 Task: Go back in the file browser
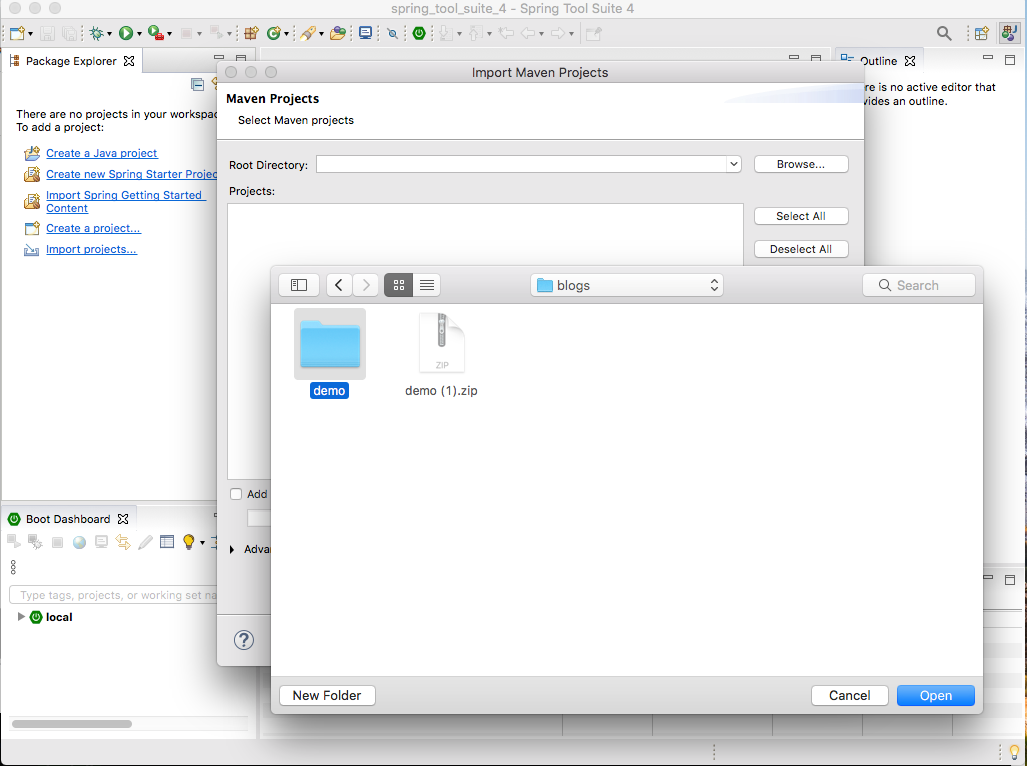point(339,285)
